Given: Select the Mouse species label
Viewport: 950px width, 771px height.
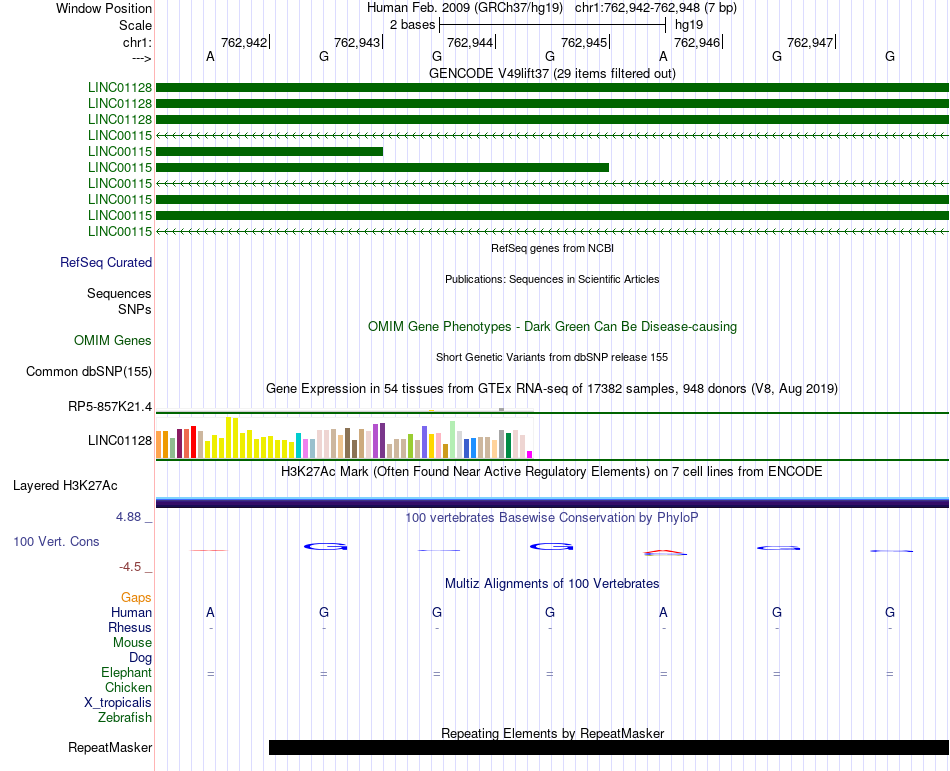Looking at the screenshot, I should coord(132,643).
